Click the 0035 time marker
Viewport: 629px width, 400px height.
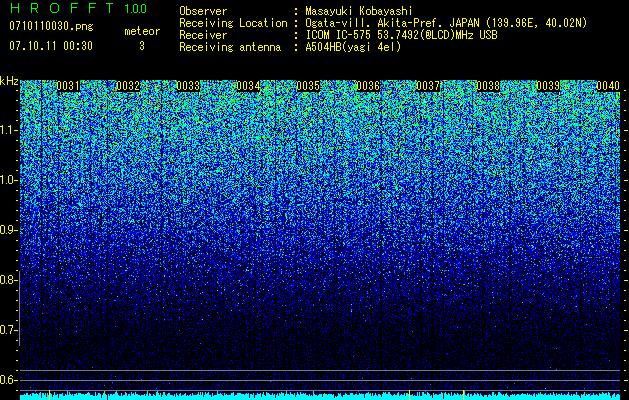coord(308,86)
